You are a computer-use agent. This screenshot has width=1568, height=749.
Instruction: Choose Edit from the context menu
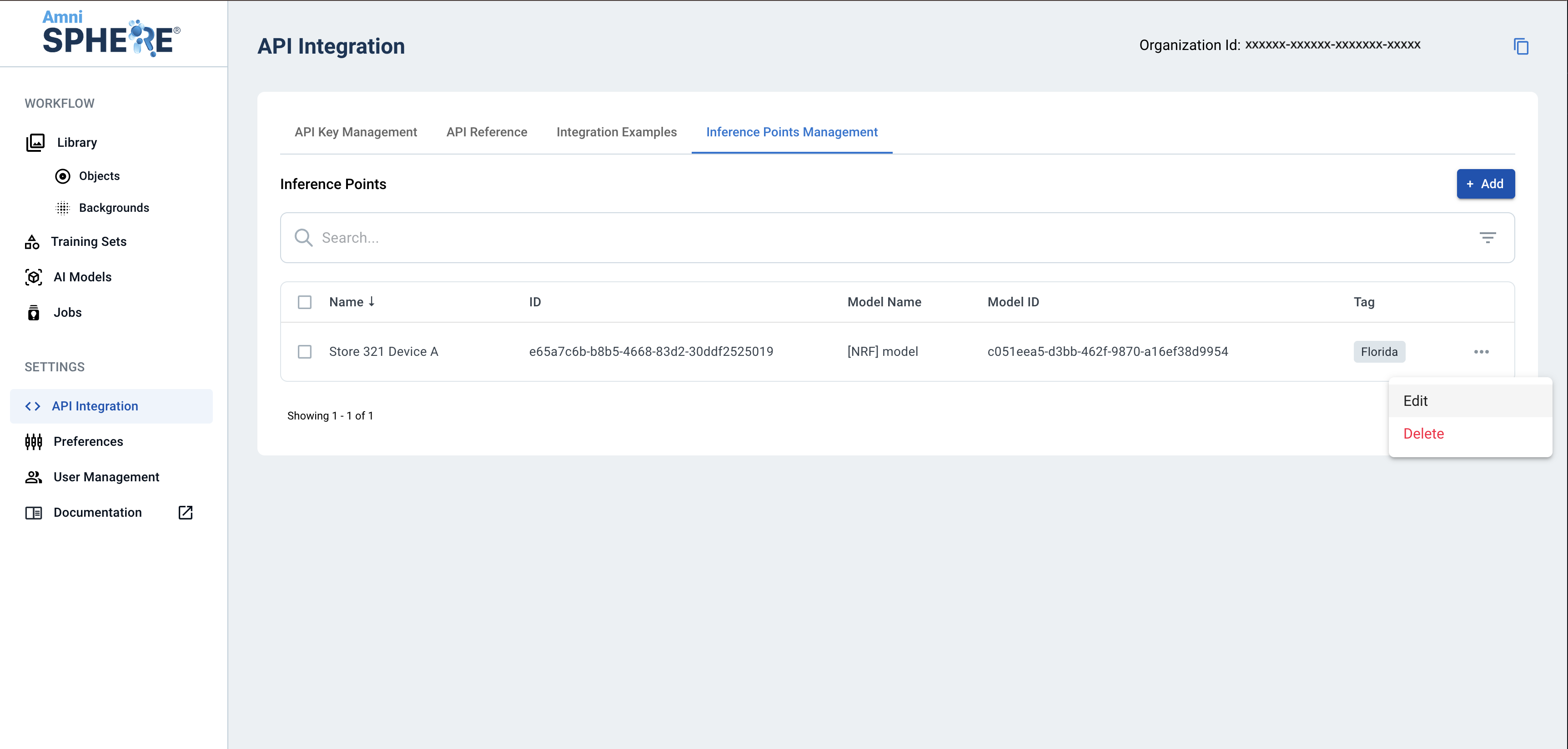click(1415, 401)
